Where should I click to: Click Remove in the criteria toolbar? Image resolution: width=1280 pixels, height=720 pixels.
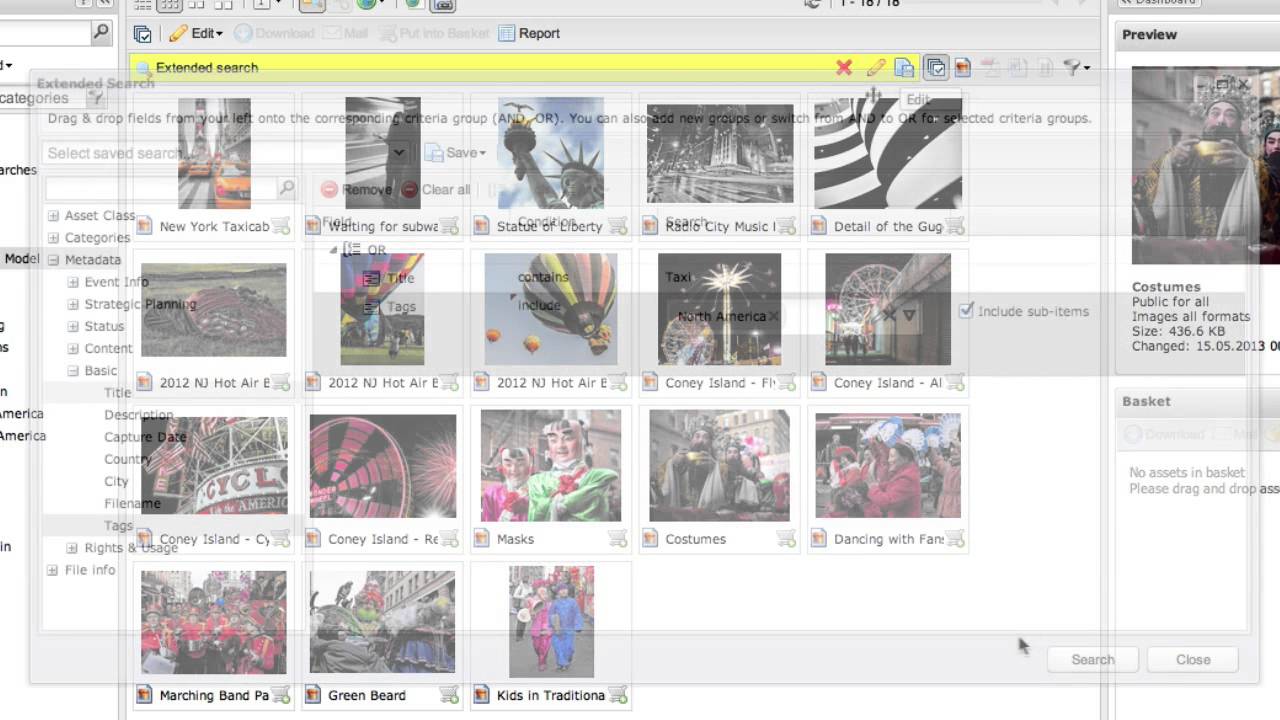point(356,189)
